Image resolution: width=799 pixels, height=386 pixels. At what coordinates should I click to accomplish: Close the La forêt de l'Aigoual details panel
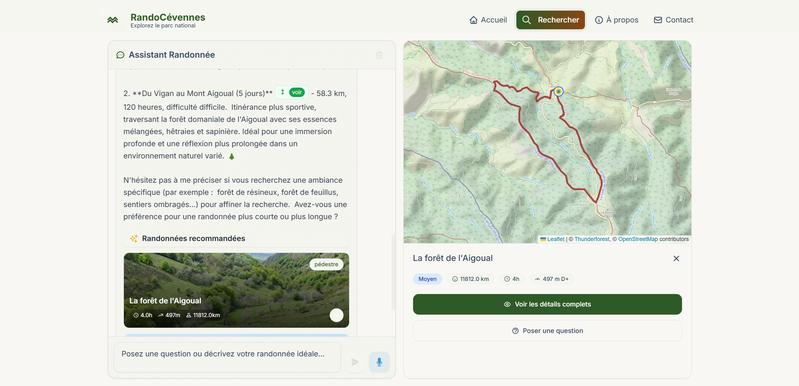pos(676,259)
